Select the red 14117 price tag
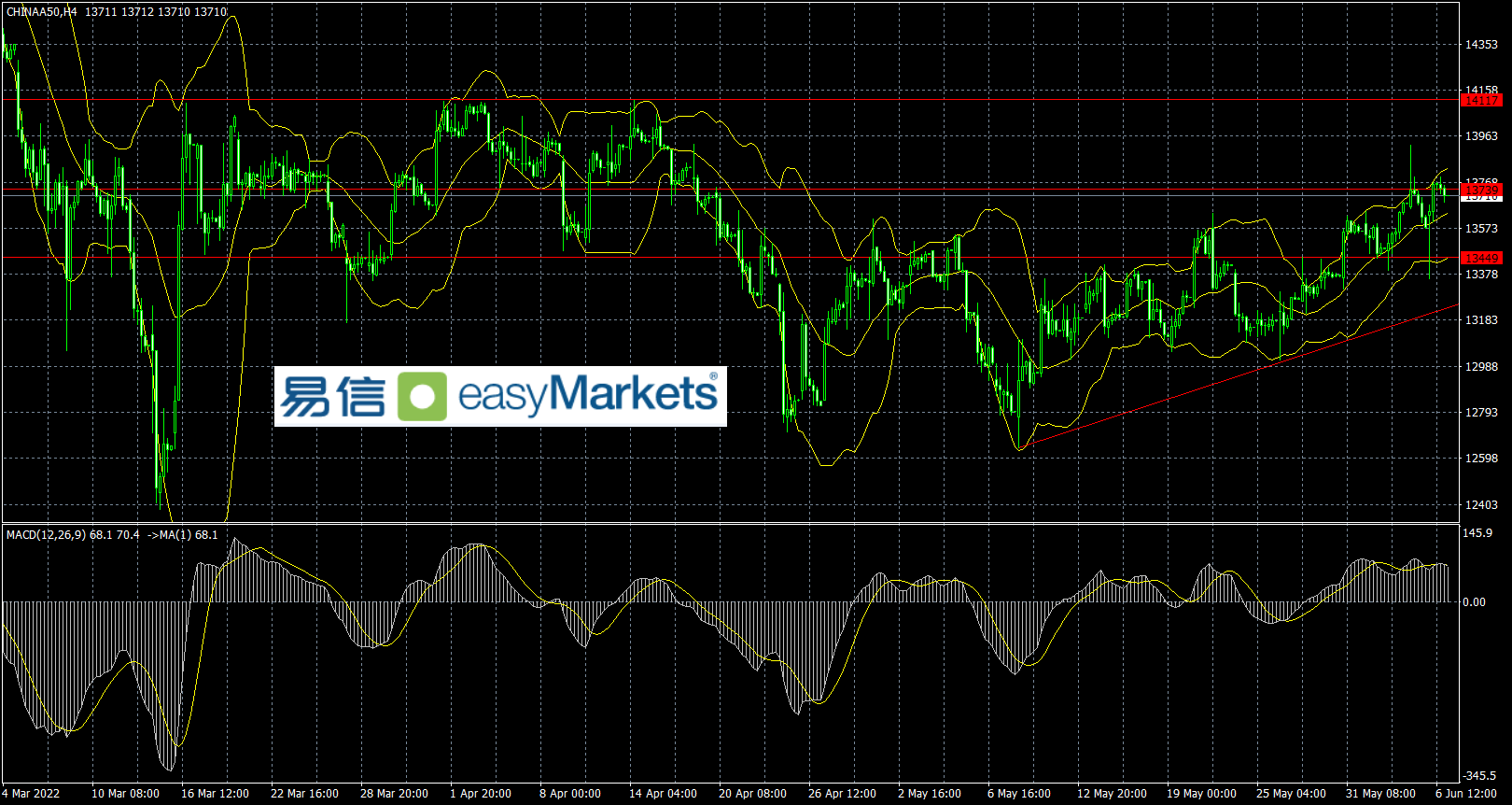Image resolution: width=1512 pixels, height=805 pixels. (x=1481, y=100)
